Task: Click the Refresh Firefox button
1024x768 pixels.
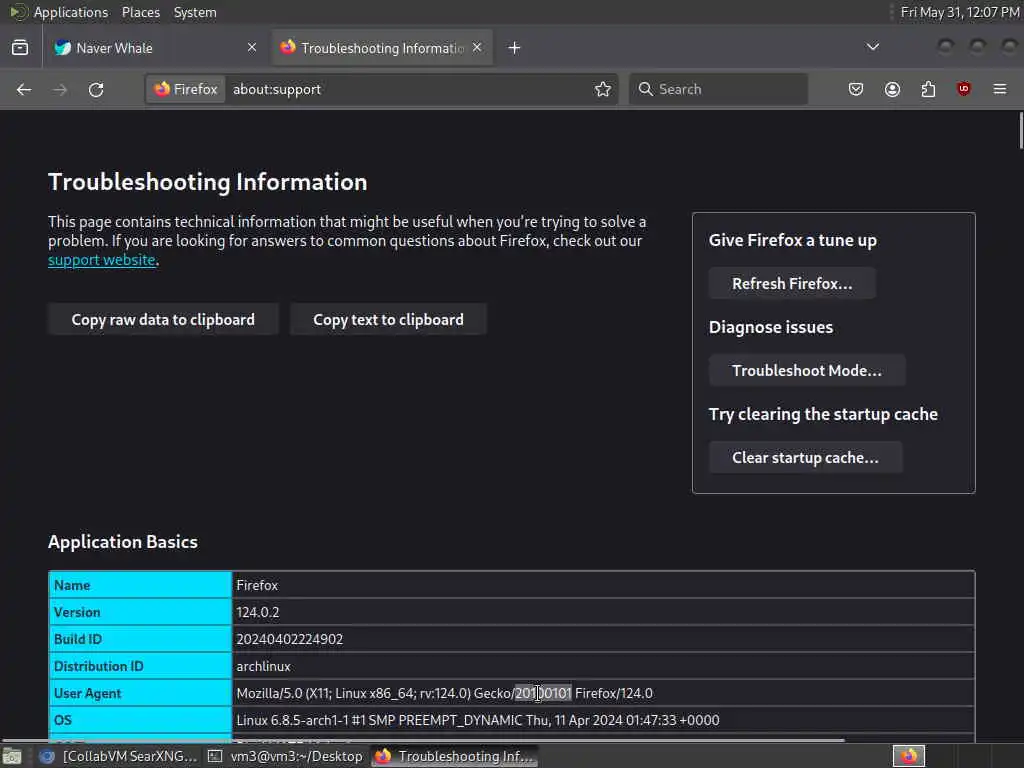Action: point(792,283)
